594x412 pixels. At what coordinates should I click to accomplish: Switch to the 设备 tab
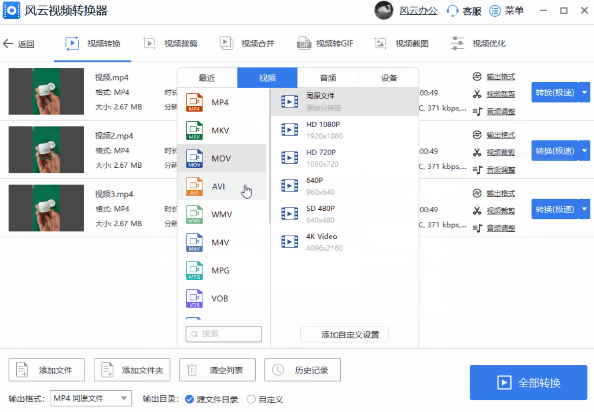click(388, 78)
